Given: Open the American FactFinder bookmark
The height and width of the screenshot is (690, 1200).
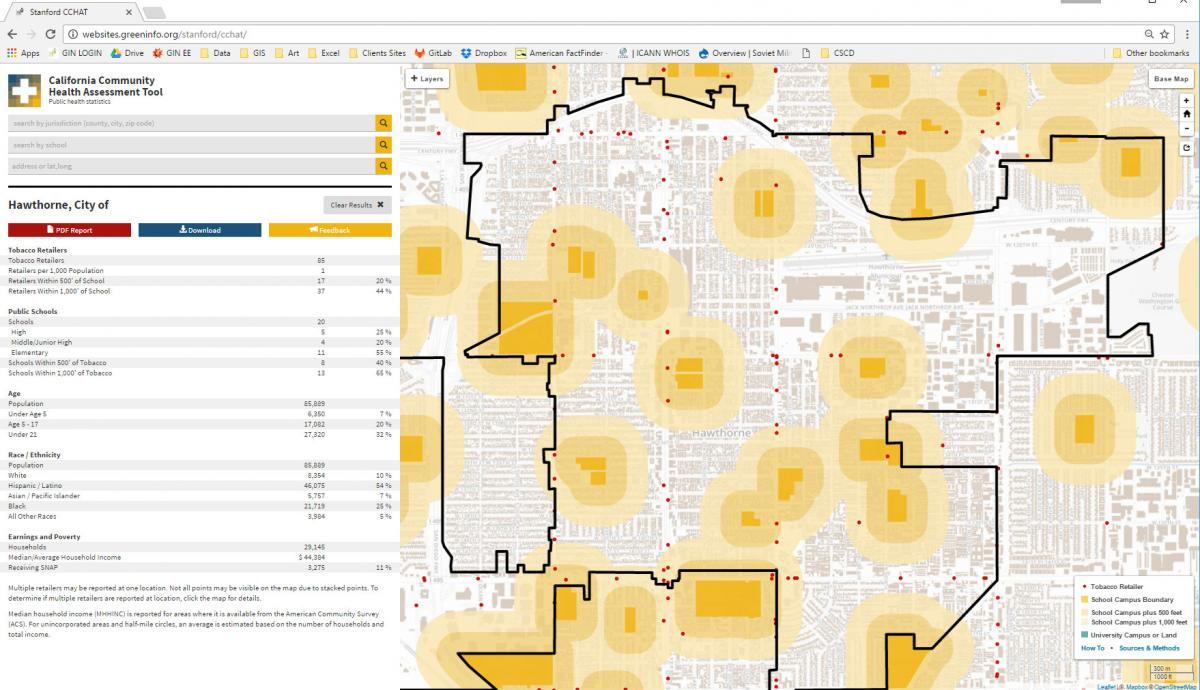Looking at the screenshot, I should tap(561, 53).
